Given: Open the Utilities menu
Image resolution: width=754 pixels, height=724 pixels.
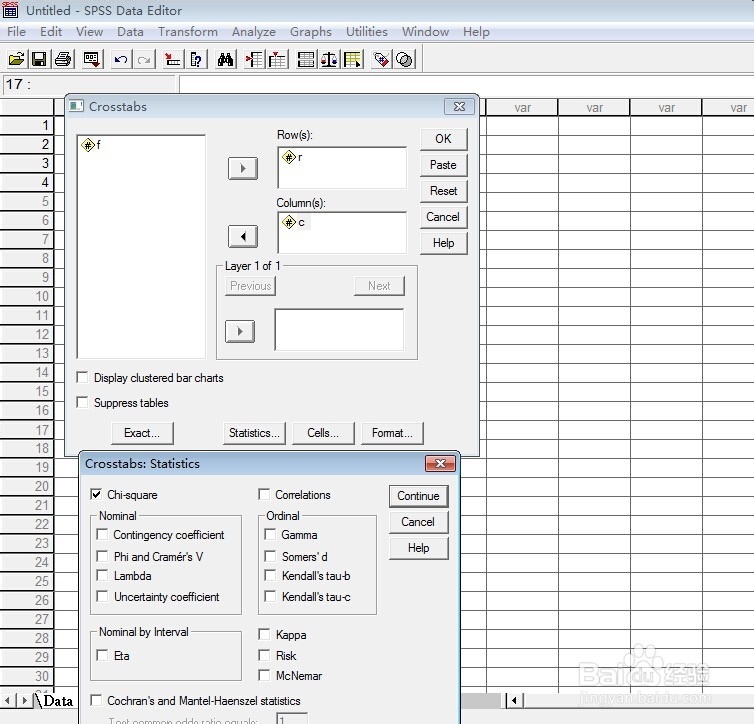Looking at the screenshot, I should [x=367, y=32].
